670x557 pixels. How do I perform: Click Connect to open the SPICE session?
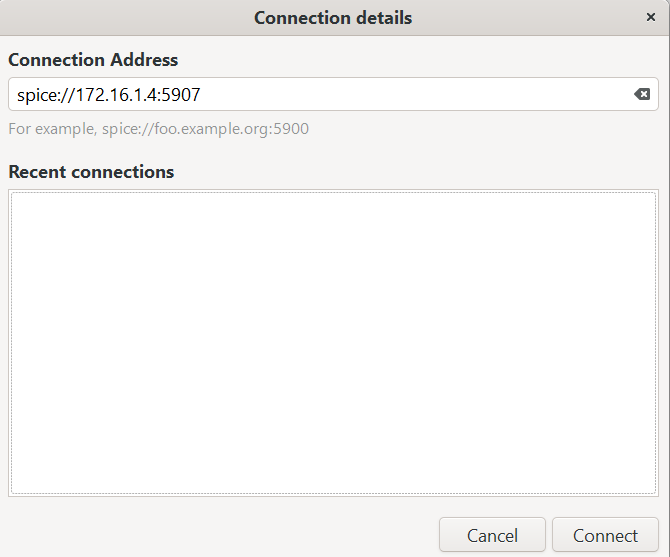pos(605,535)
